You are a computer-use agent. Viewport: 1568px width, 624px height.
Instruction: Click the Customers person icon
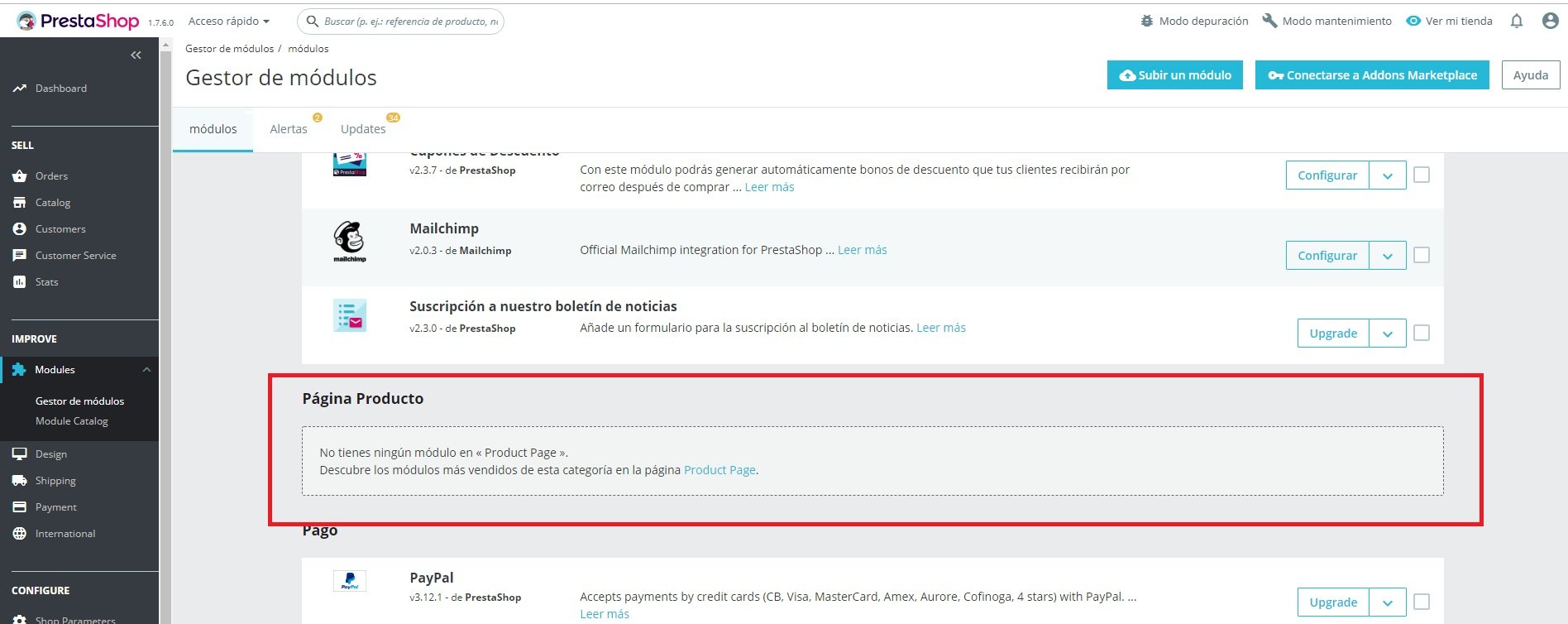coord(20,229)
